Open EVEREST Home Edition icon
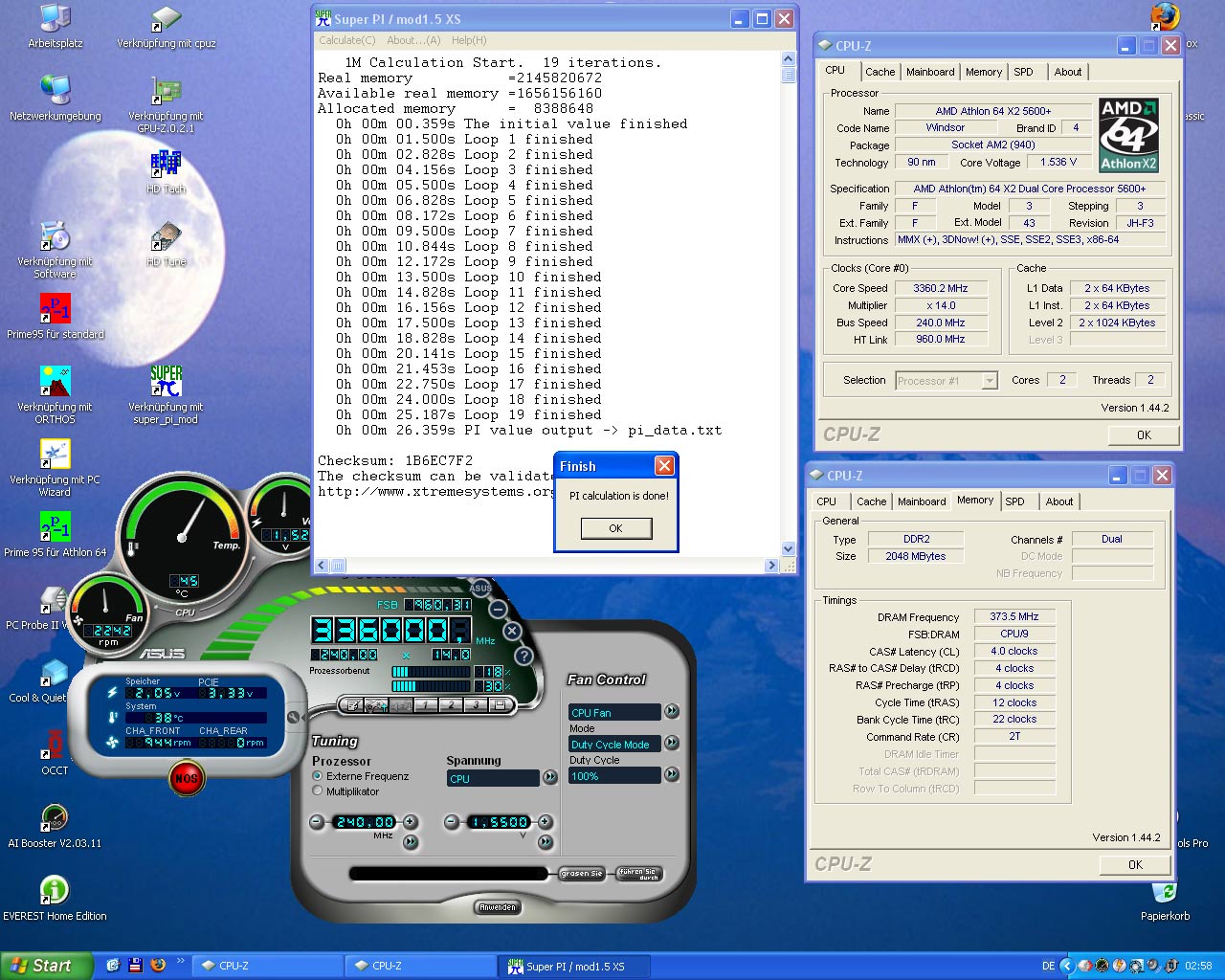 (x=55, y=899)
